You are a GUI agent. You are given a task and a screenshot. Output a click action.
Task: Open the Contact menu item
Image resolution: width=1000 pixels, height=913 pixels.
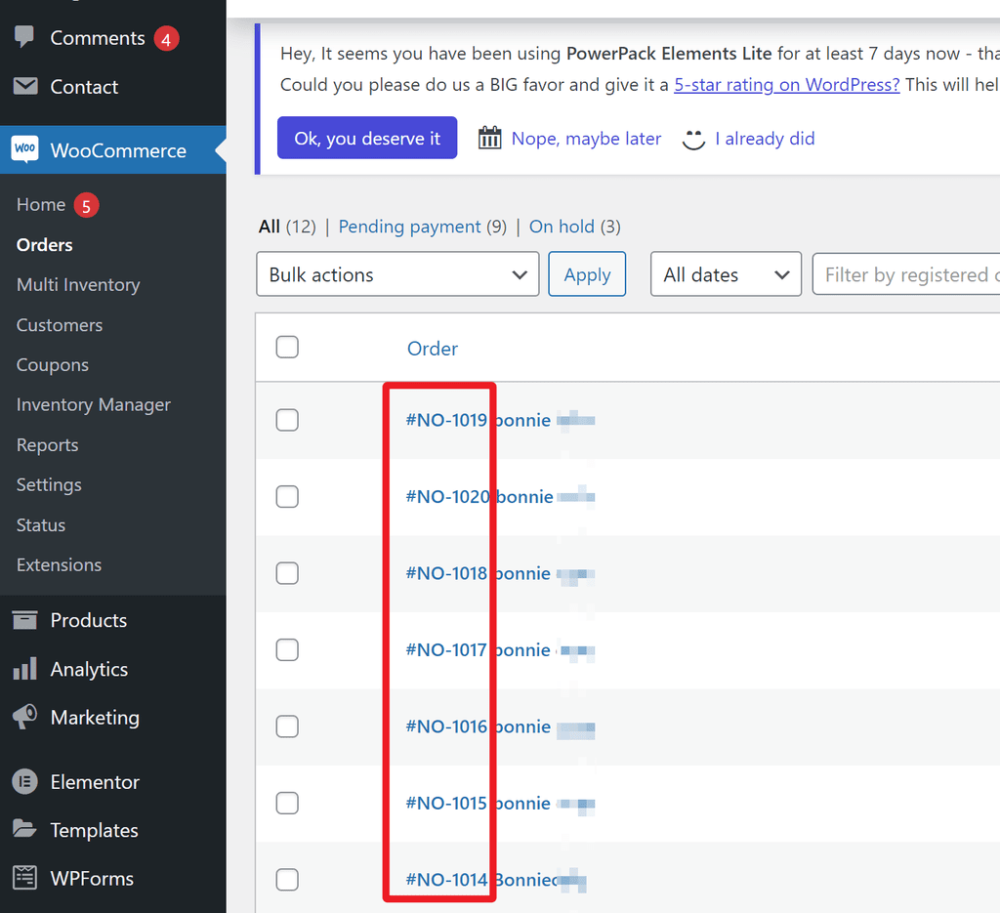[84, 87]
